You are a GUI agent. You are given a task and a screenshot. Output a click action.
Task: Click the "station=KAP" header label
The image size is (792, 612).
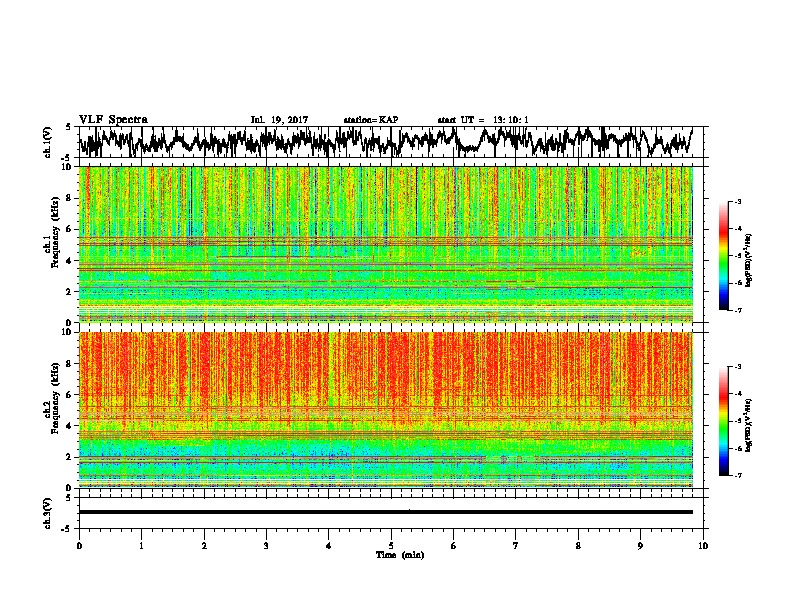371,120
